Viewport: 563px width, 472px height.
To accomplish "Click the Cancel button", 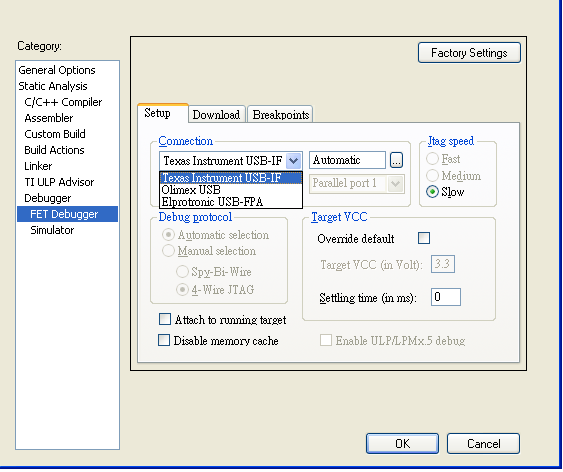I will (483, 444).
